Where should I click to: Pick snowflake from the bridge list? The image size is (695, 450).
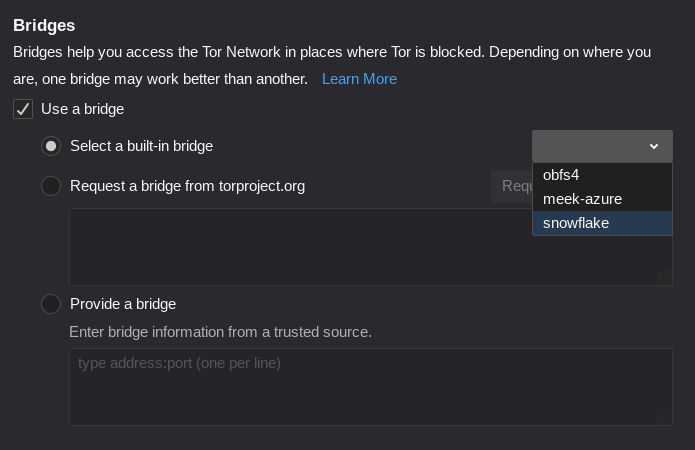(x=602, y=223)
